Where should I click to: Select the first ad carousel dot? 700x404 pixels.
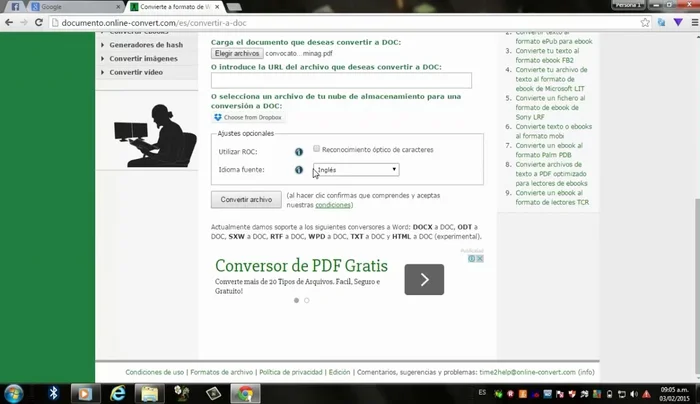tap(296, 300)
